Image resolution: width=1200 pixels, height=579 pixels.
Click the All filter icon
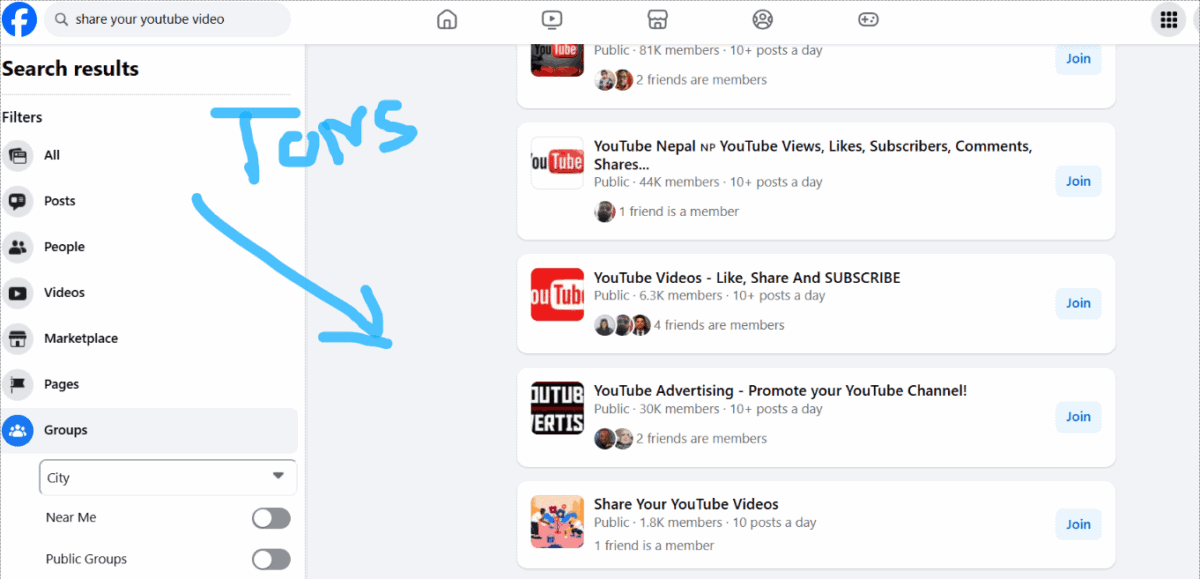point(18,155)
